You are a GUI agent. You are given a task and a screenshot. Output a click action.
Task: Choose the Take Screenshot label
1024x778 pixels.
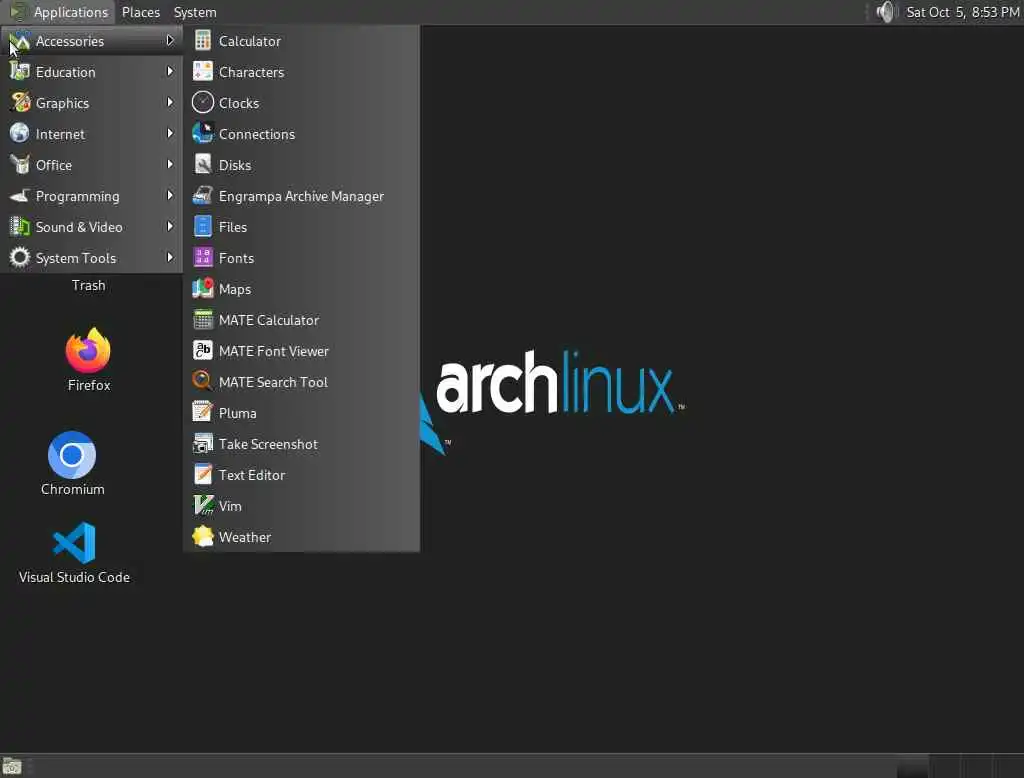(268, 444)
